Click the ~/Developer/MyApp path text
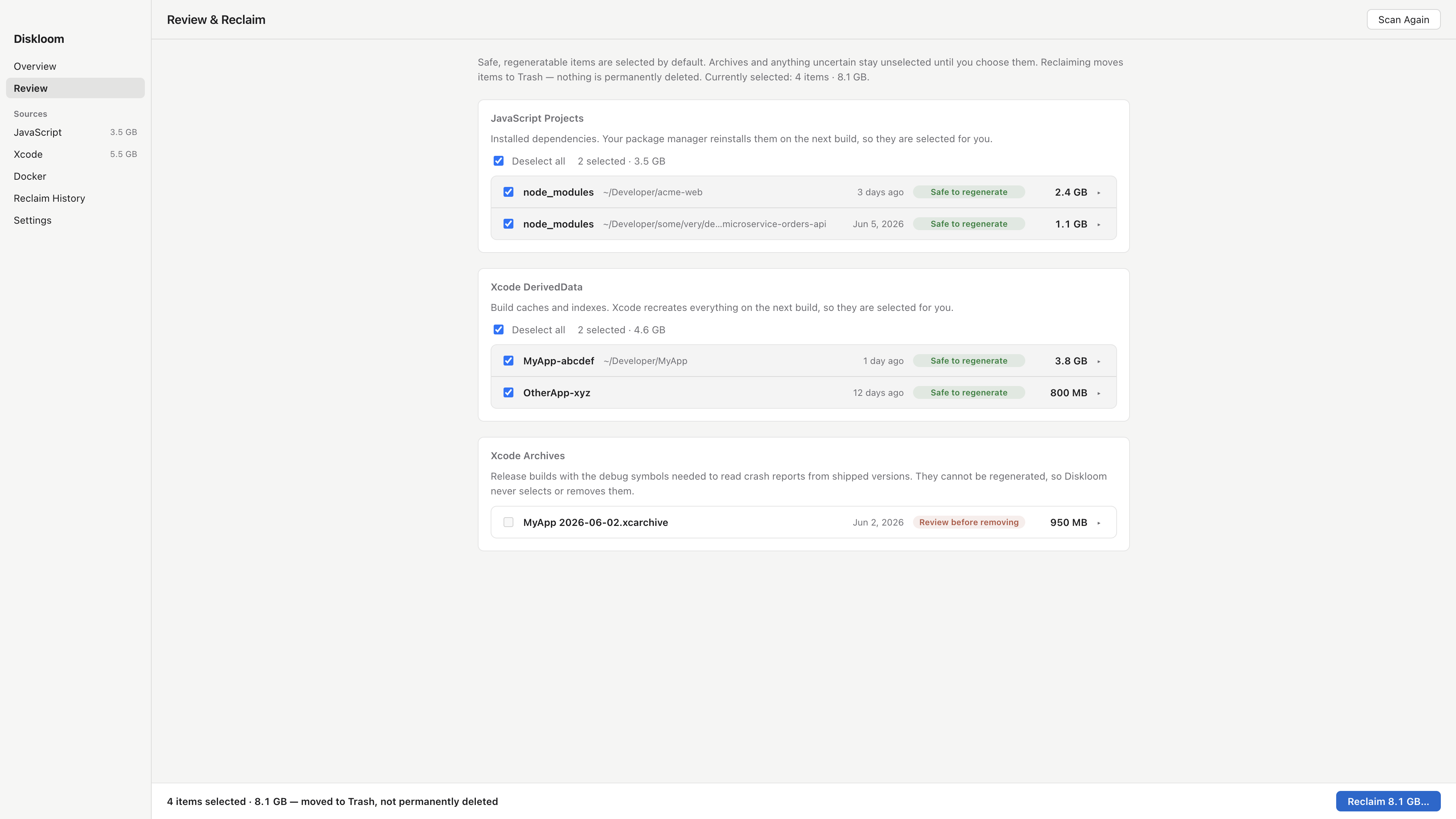This screenshot has height=819, width=1456. (x=645, y=361)
